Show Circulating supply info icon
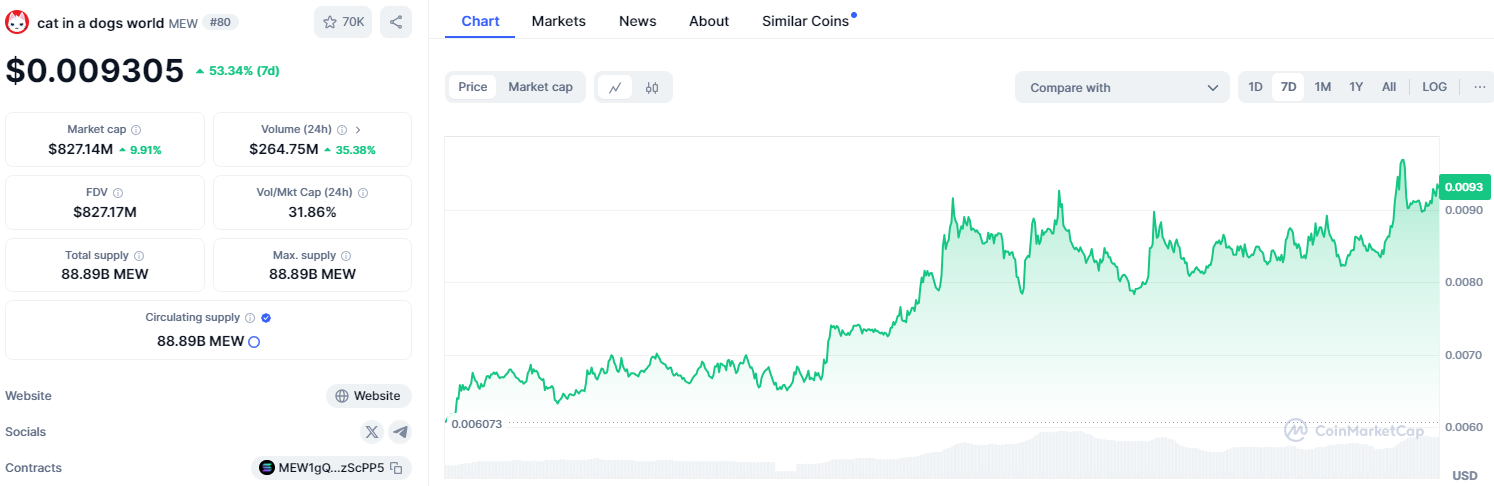The height and width of the screenshot is (486, 1494). coord(250,318)
